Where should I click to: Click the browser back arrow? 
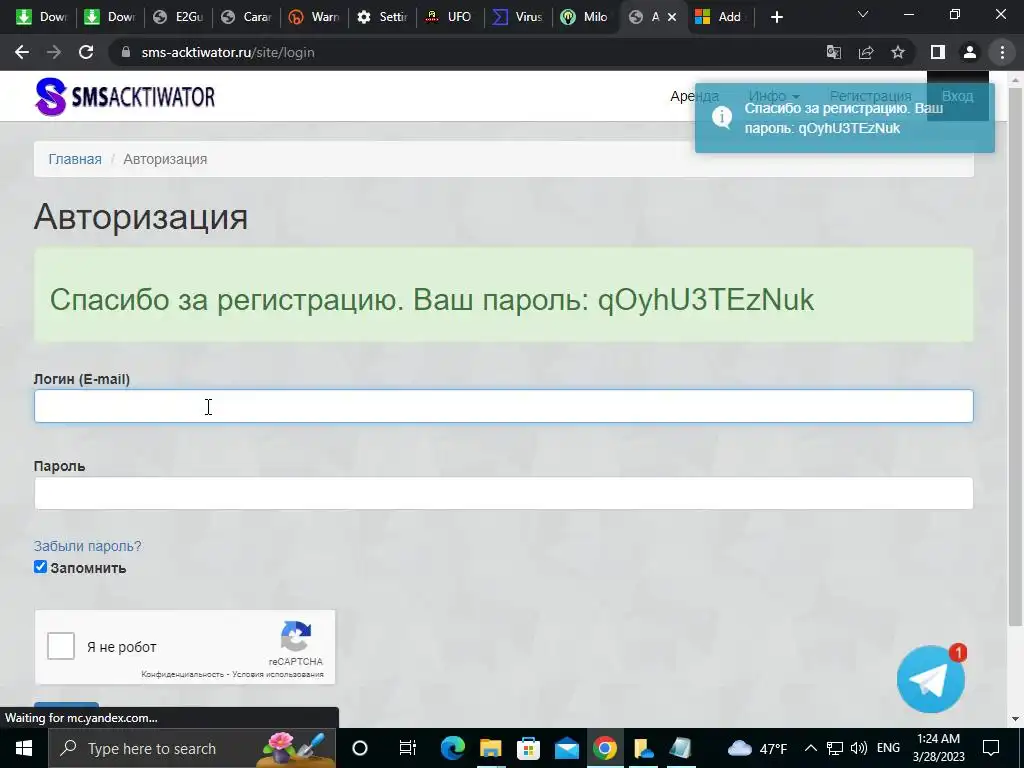click(22, 52)
